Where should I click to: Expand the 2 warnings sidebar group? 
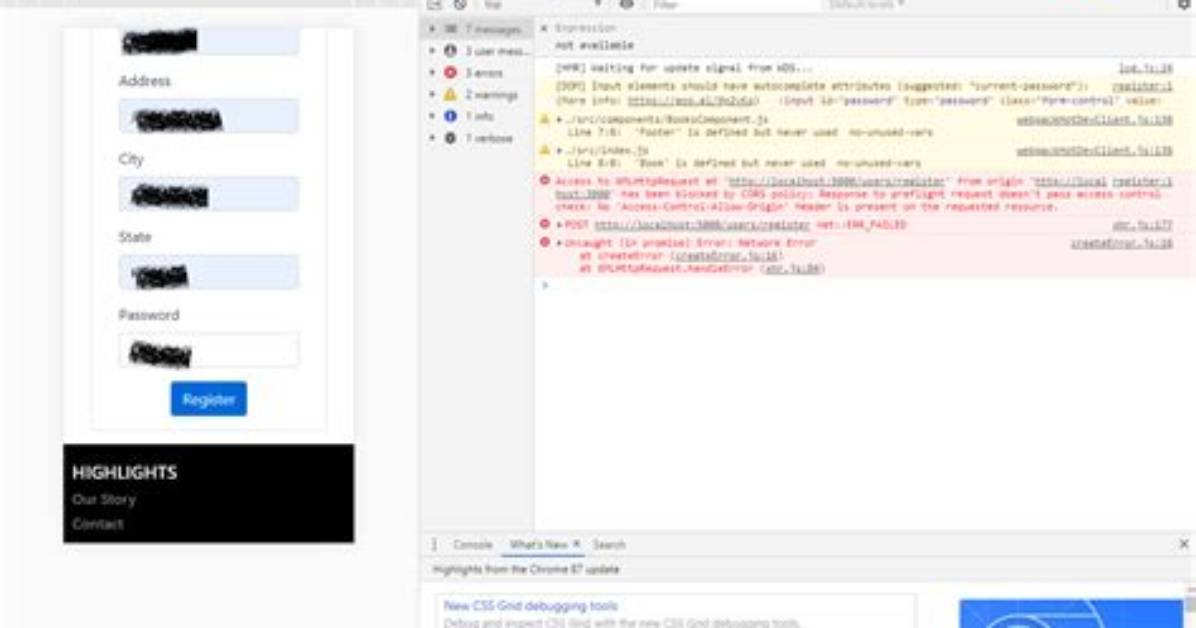tap(432, 95)
